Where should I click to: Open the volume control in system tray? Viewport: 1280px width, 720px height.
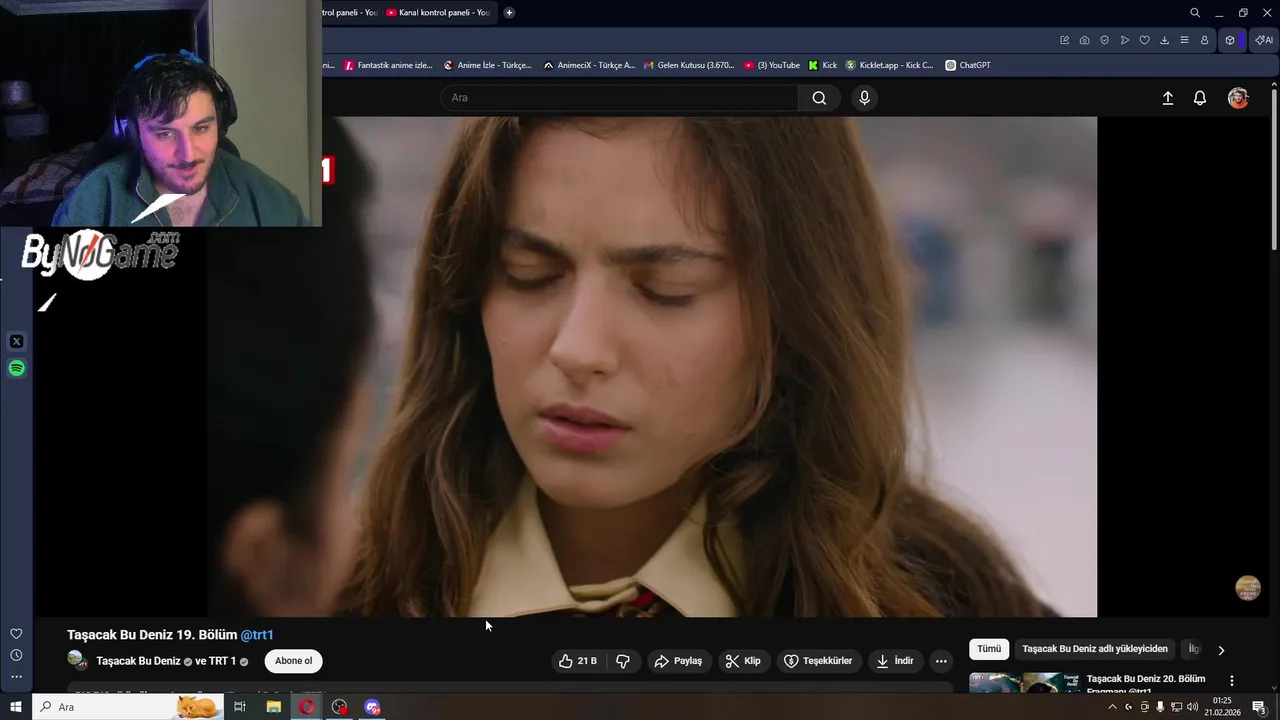click(1192, 707)
